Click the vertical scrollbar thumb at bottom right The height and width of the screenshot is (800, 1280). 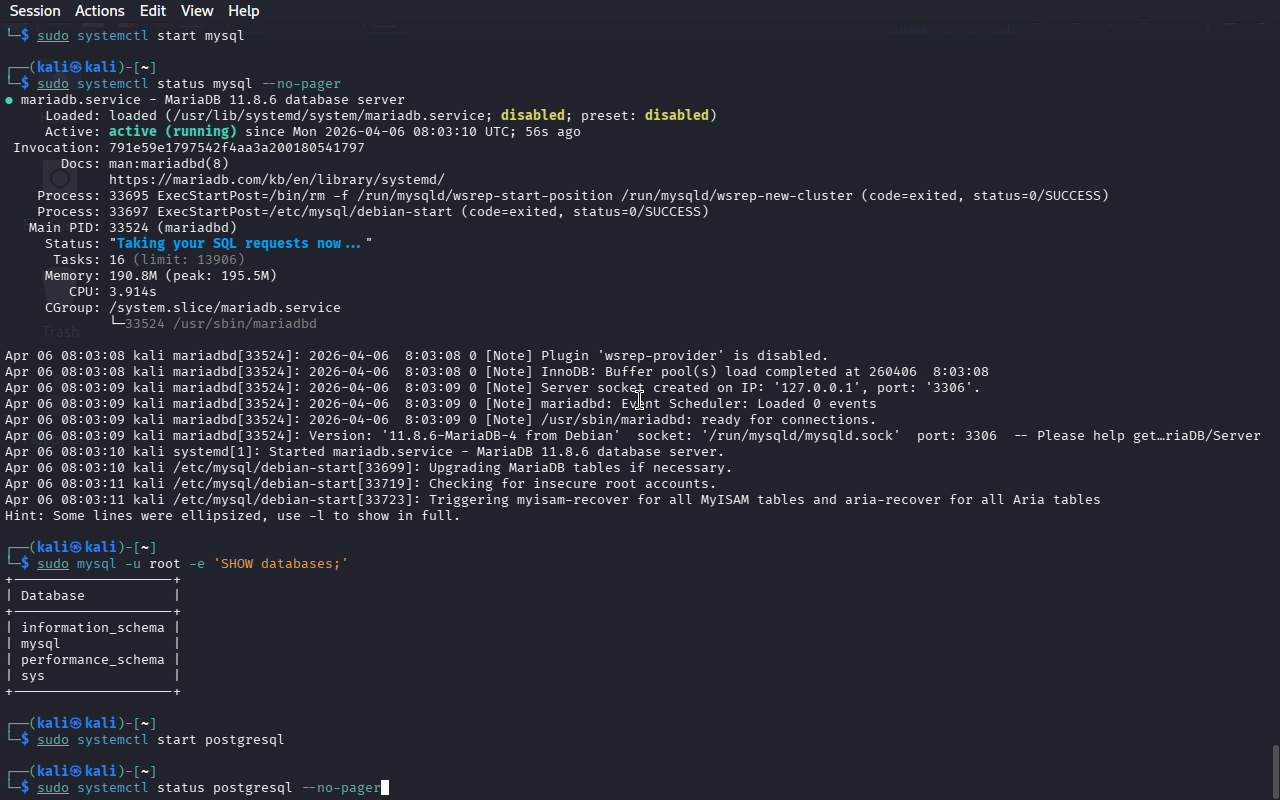coord(1274,770)
